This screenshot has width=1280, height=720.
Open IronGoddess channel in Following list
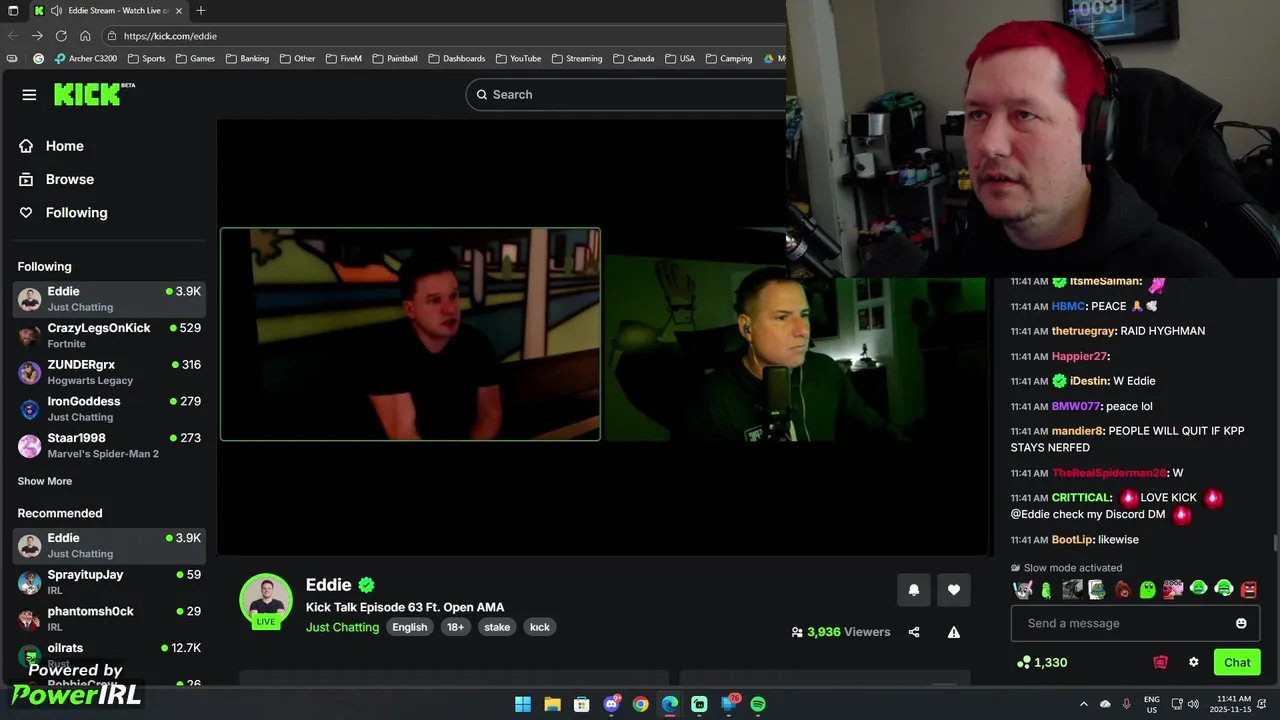pyautogui.click(x=110, y=409)
